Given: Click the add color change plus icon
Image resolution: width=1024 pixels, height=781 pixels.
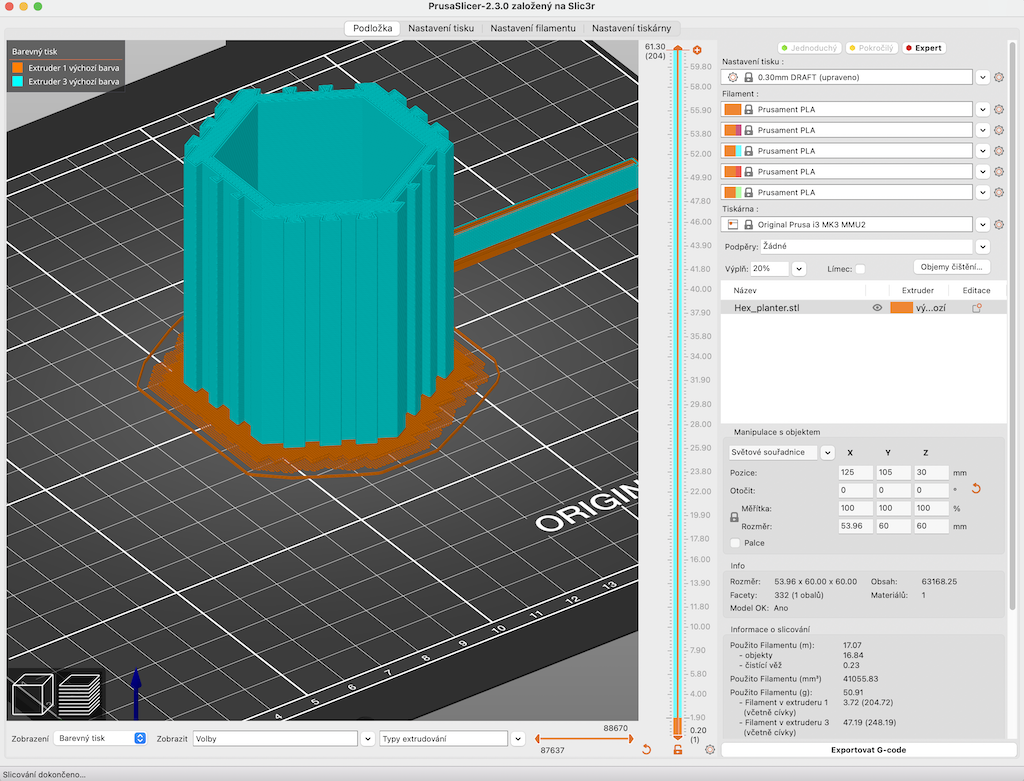Looking at the screenshot, I should click(697, 50).
